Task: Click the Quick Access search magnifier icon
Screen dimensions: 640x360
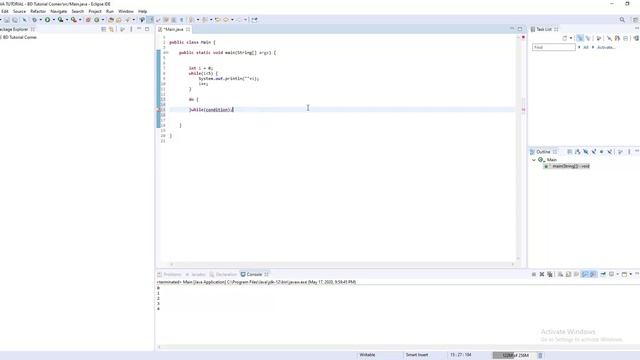Action: point(622,20)
